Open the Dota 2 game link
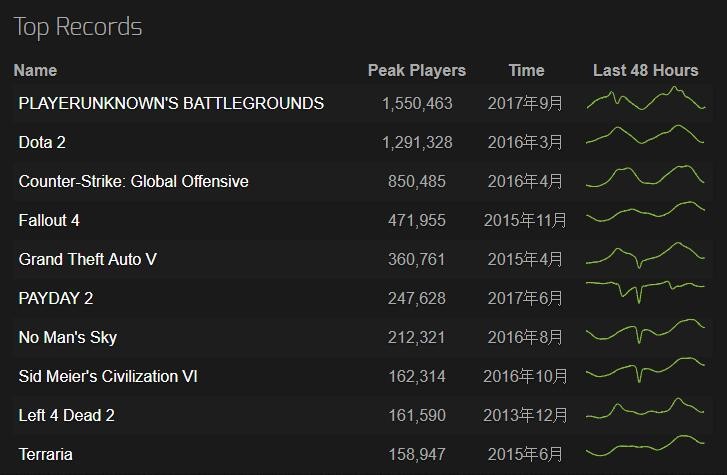The height and width of the screenshot is (475, 727). [x=42, y=142]
